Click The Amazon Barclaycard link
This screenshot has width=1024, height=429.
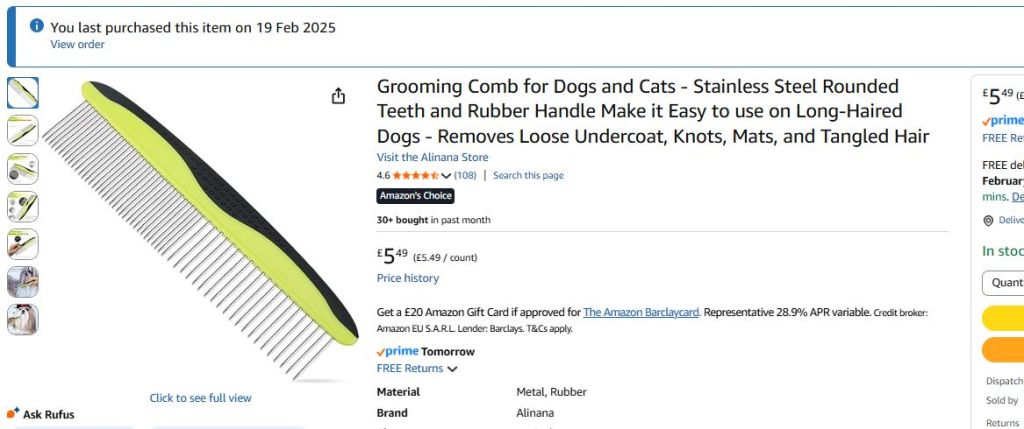click(641, 312)
